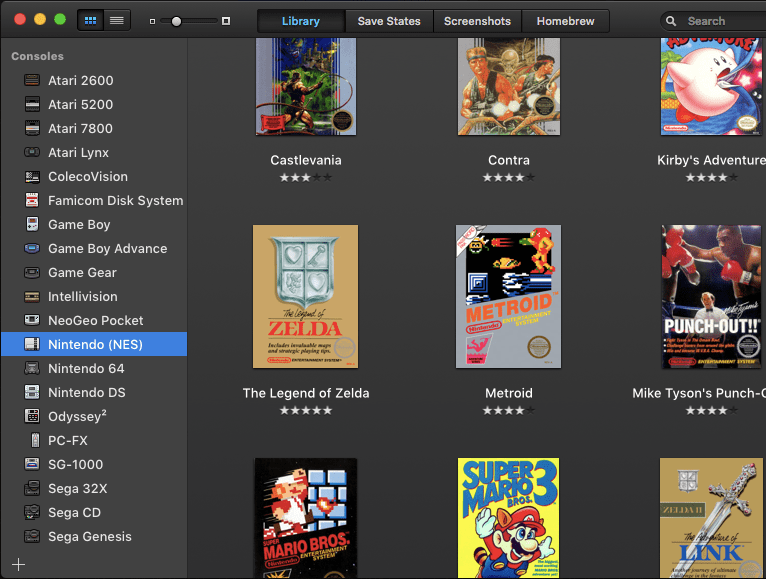This screenshot has width=766, height=579.
Task: Click the large-size icon beside slider
Action: point(226,21)
